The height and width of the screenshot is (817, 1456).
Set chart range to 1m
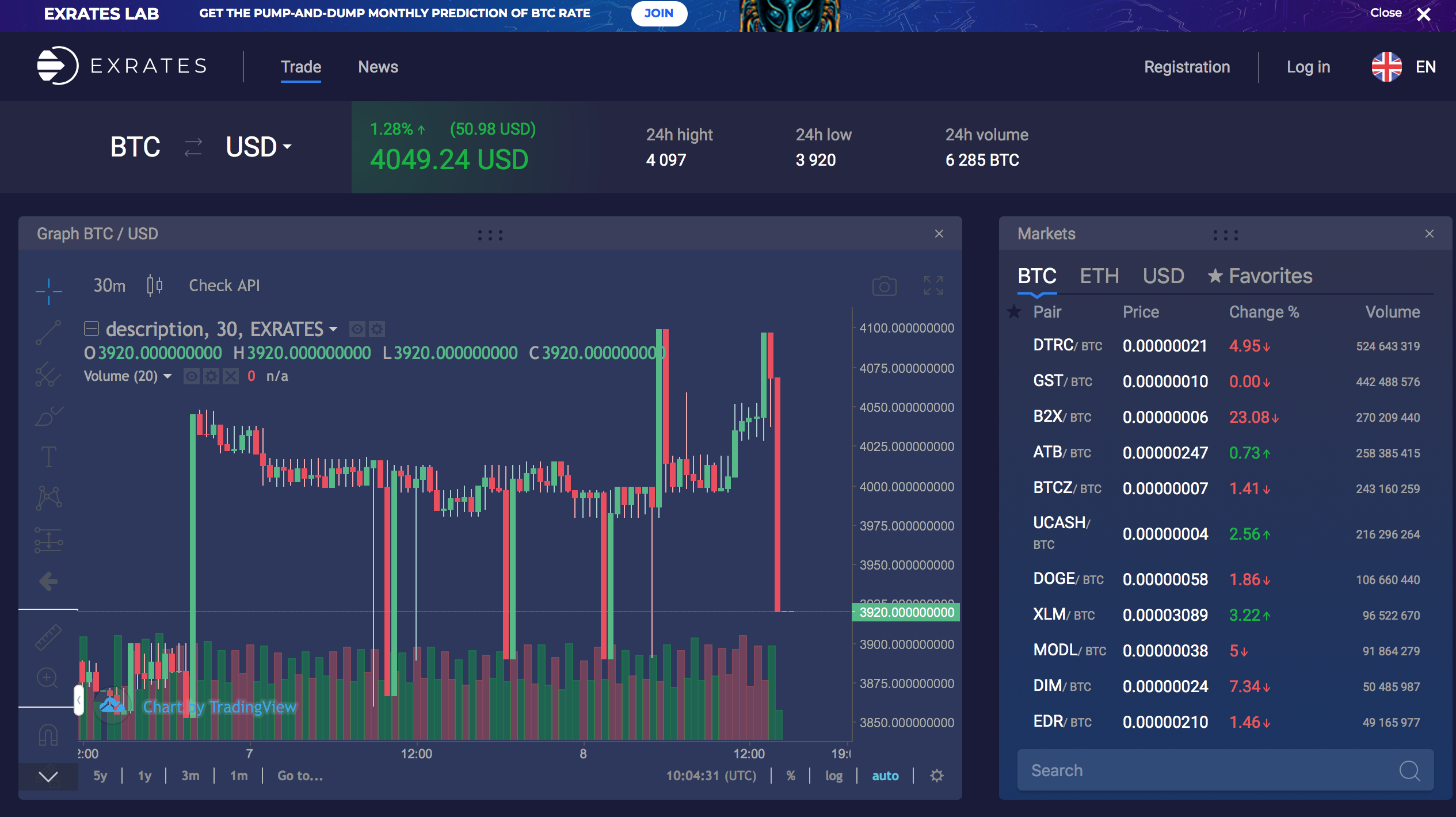tap(239, 776)
